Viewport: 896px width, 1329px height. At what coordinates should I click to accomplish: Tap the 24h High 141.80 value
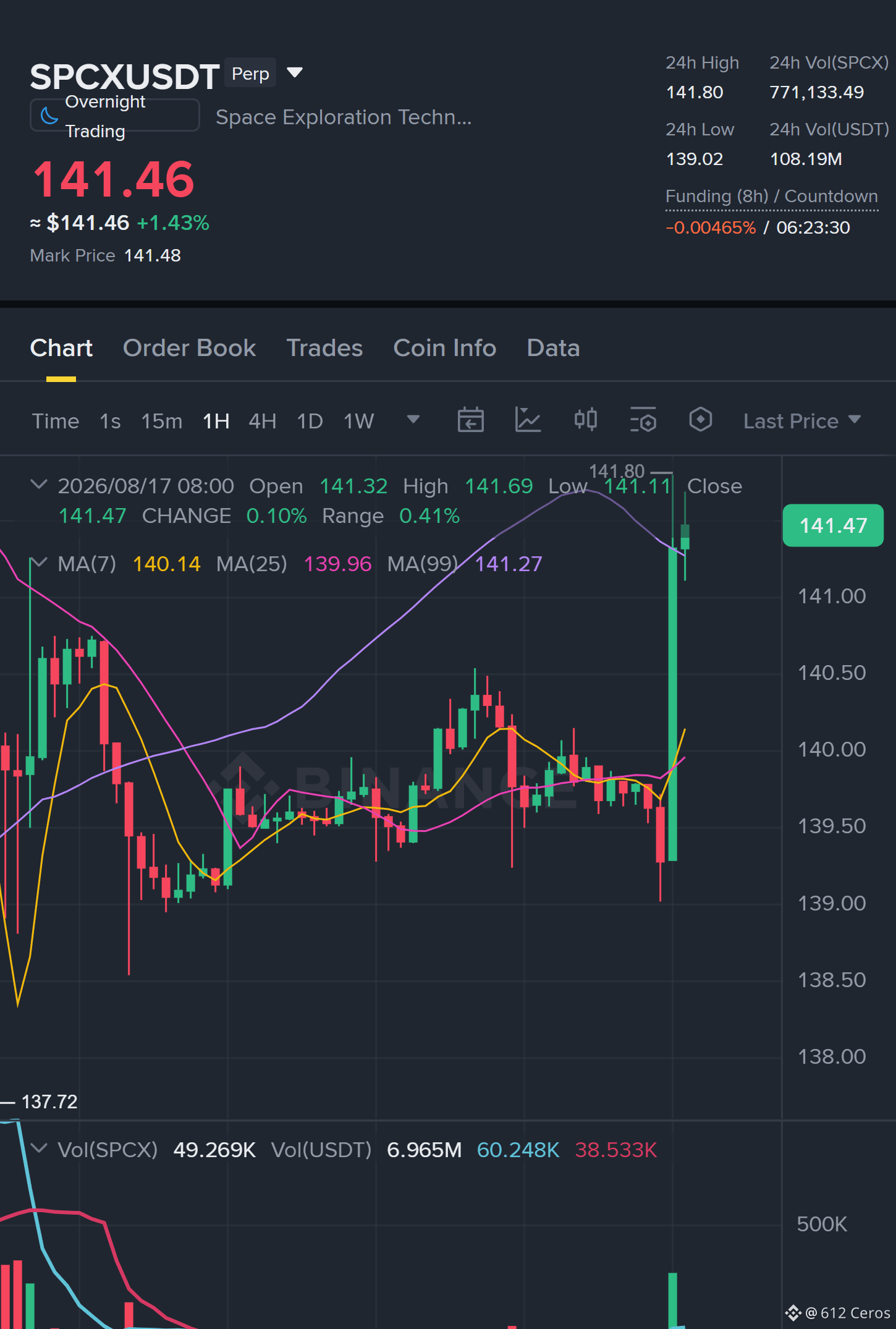pos(695,92)
